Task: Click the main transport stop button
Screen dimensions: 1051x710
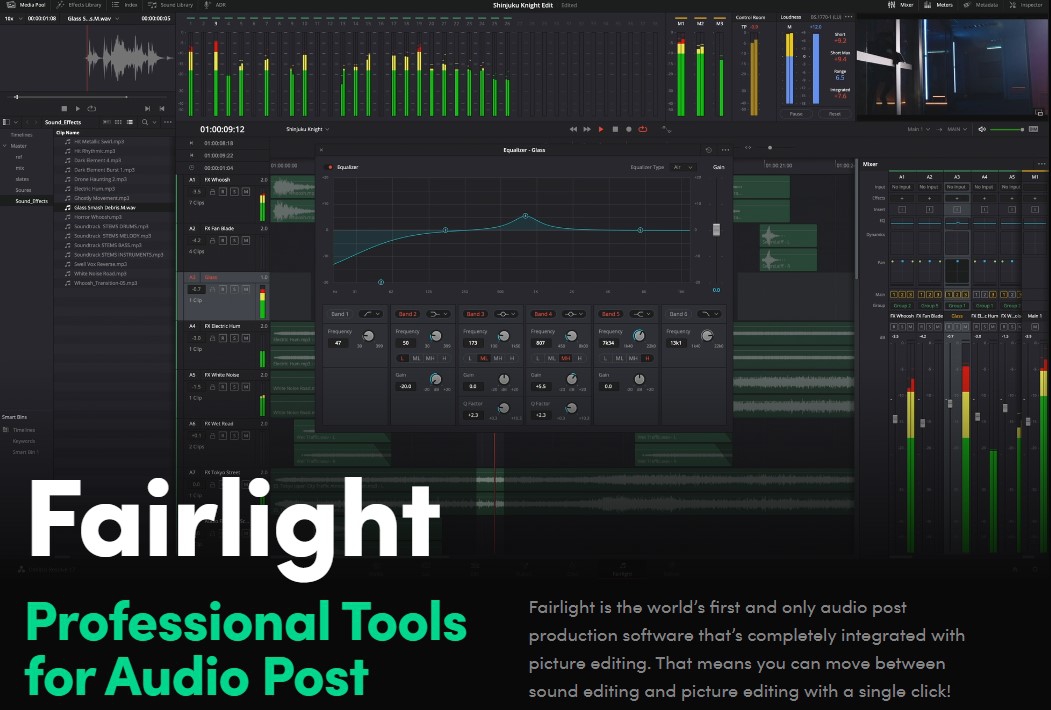Action: pos(615,129)
